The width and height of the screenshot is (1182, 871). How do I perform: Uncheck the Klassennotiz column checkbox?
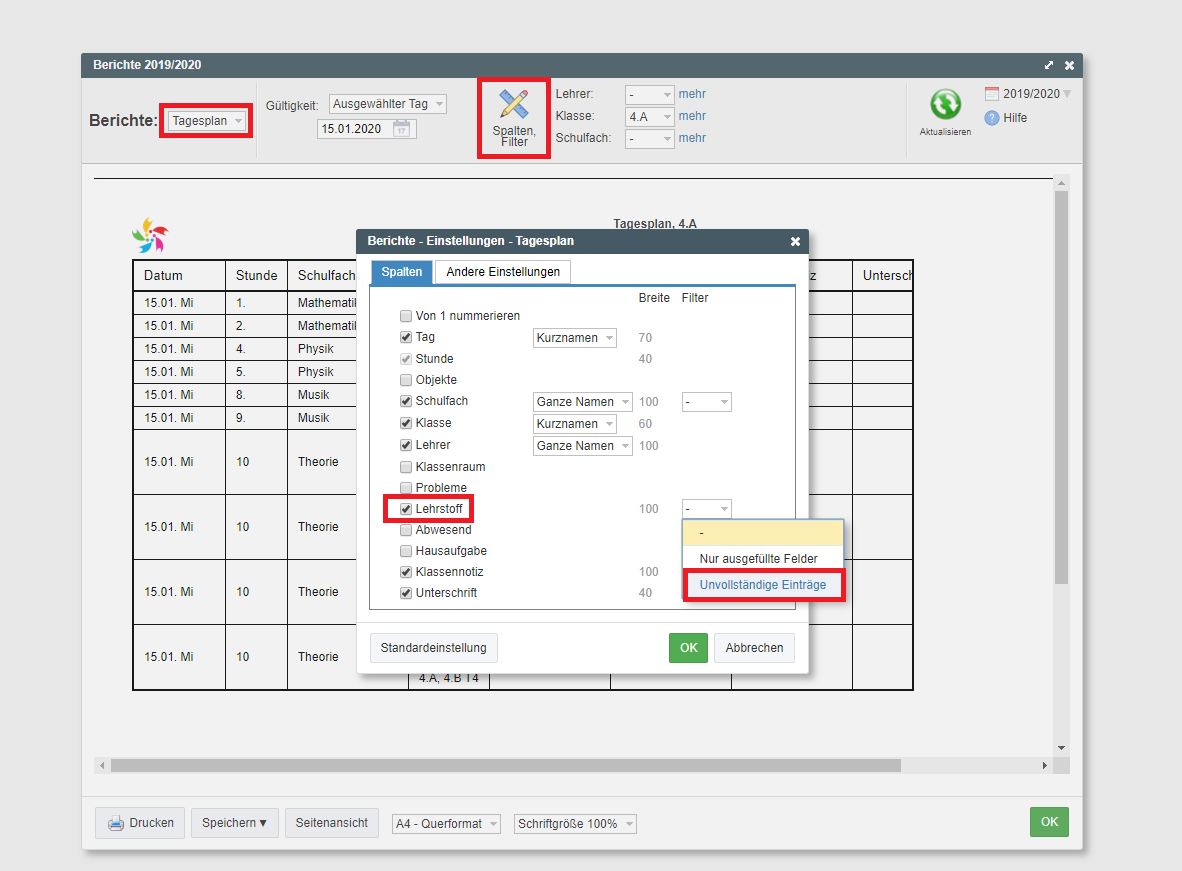(406, 572)
